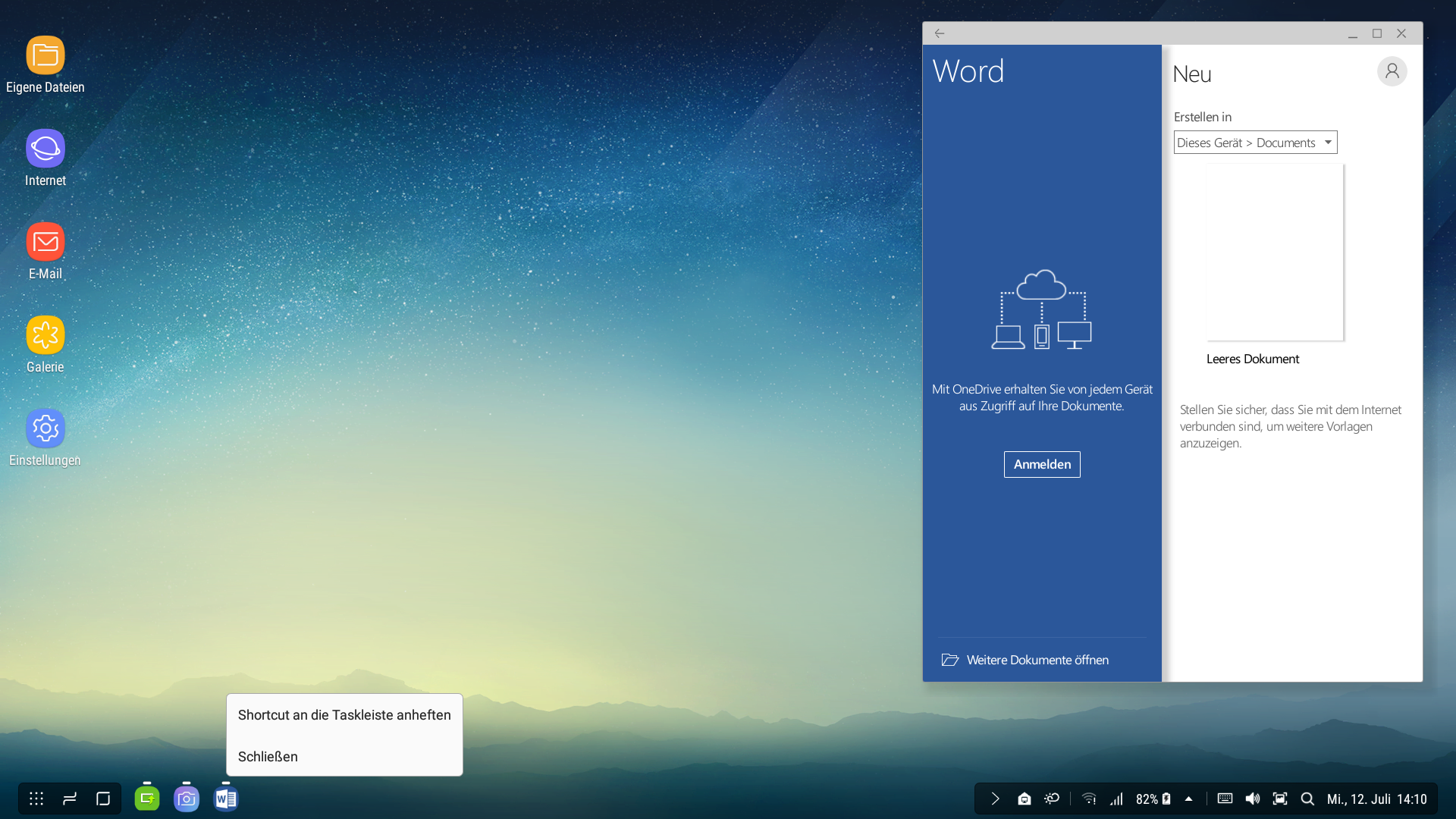Maximize the Word window

click(1377, 33)
